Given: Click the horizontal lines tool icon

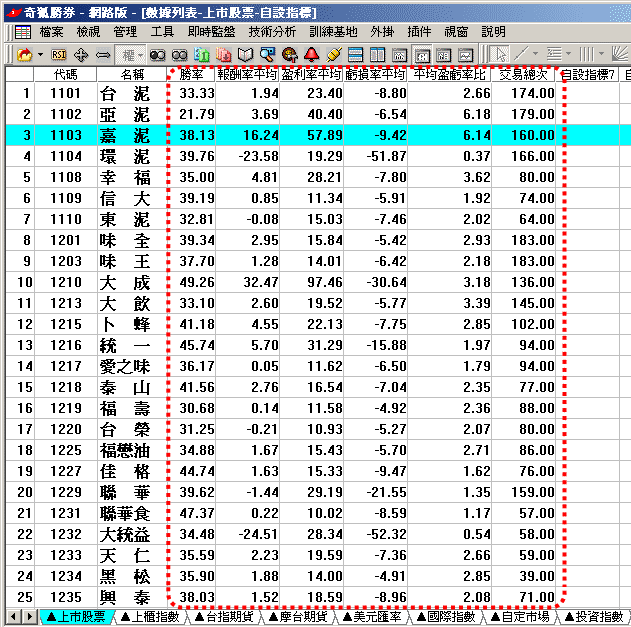Looking at the screenshot, I should [554, 54].
